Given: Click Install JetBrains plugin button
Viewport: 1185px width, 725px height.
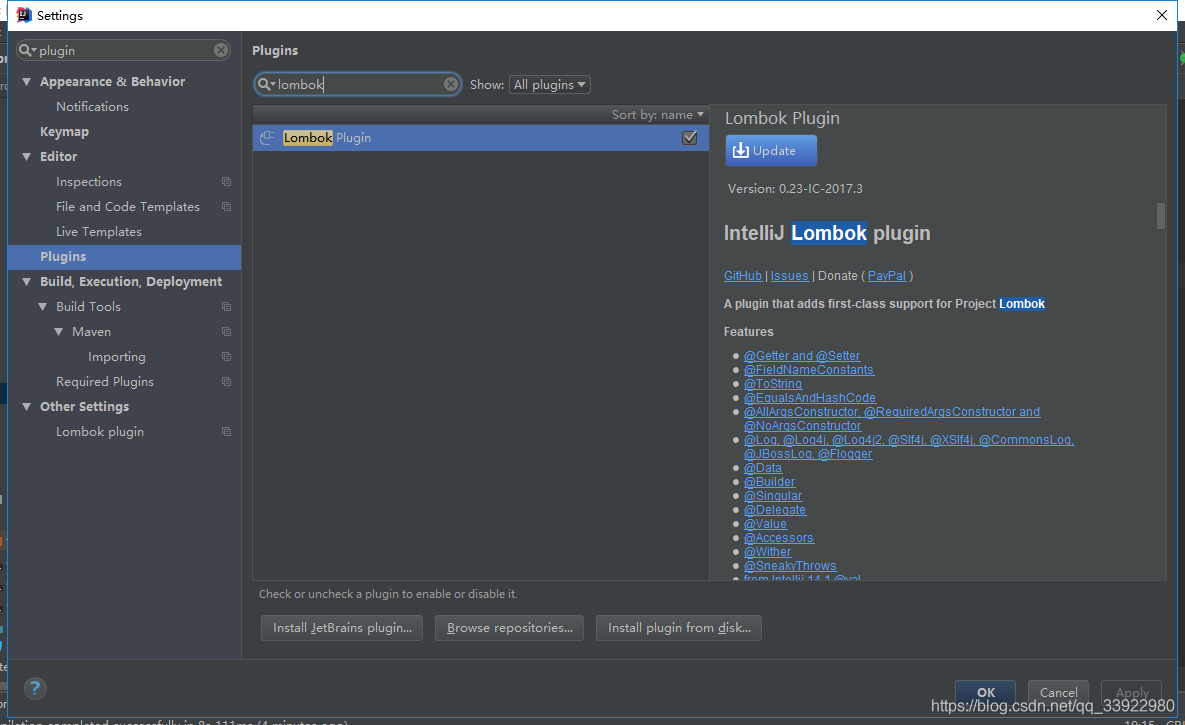Looking at the screenshot, I should click(x=342, y=627).
